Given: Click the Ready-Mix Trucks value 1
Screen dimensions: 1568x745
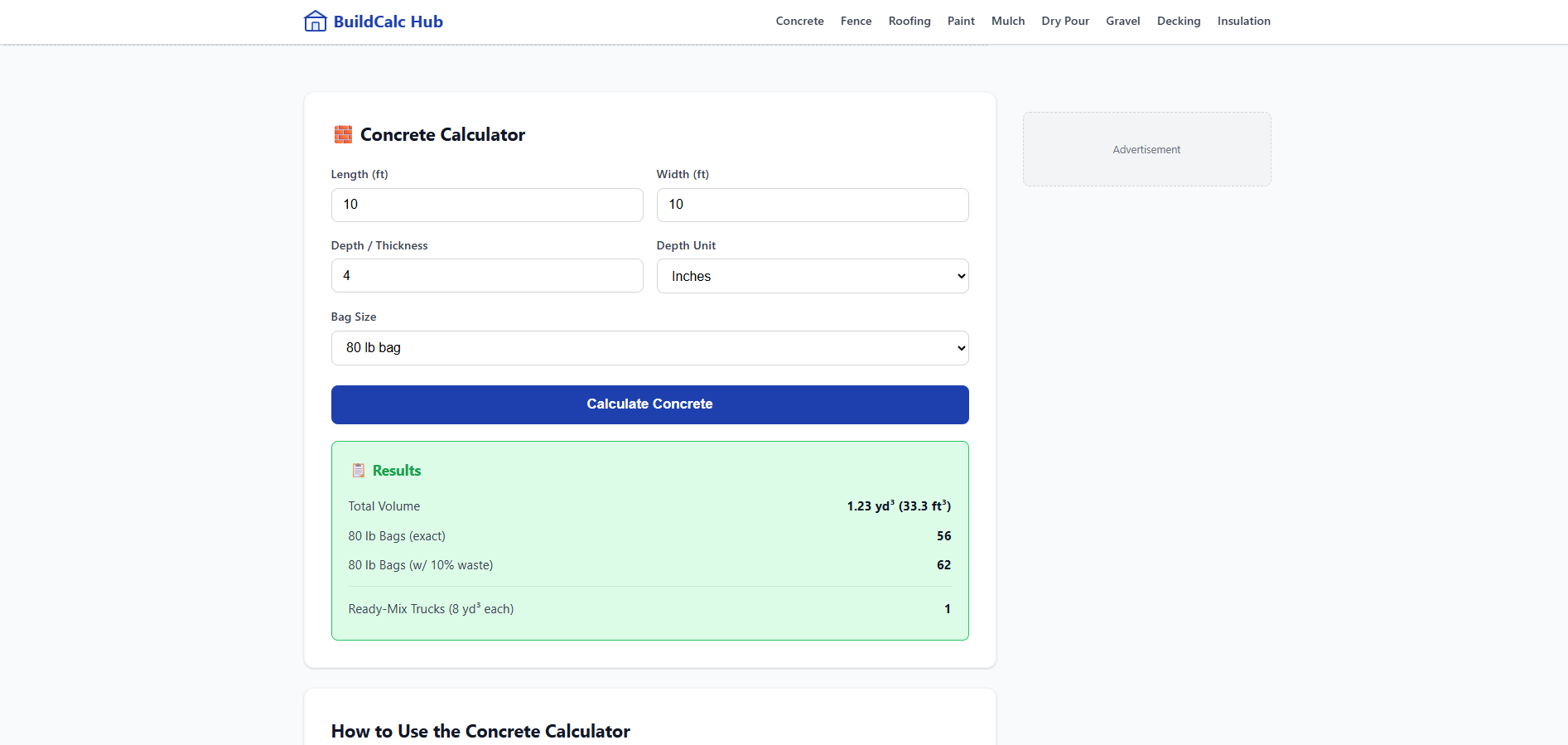Looking at the screenshot, I should [x=948, y=609].
